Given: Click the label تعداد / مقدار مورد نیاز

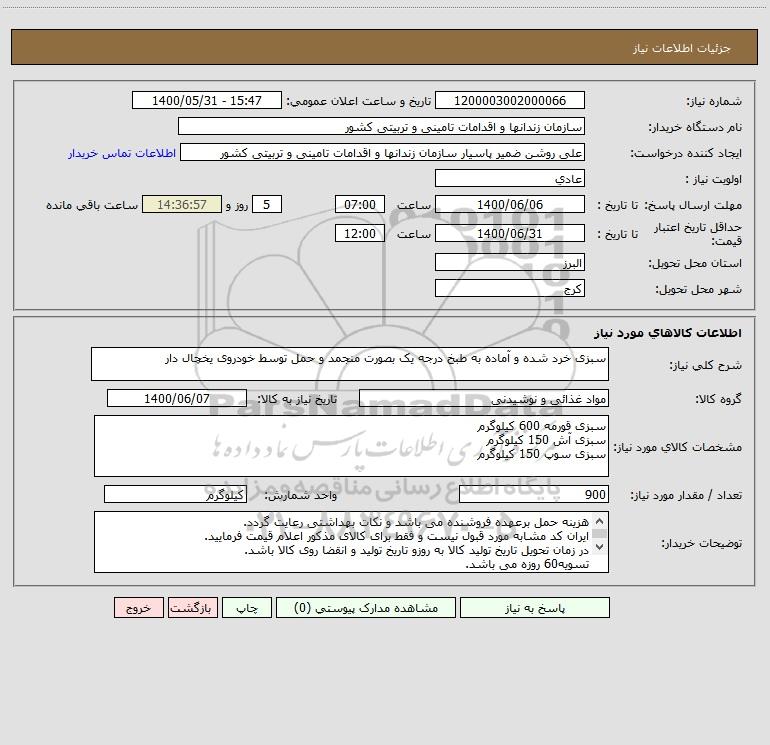Looking at the screenshot, I should click(x=686, y=496).
